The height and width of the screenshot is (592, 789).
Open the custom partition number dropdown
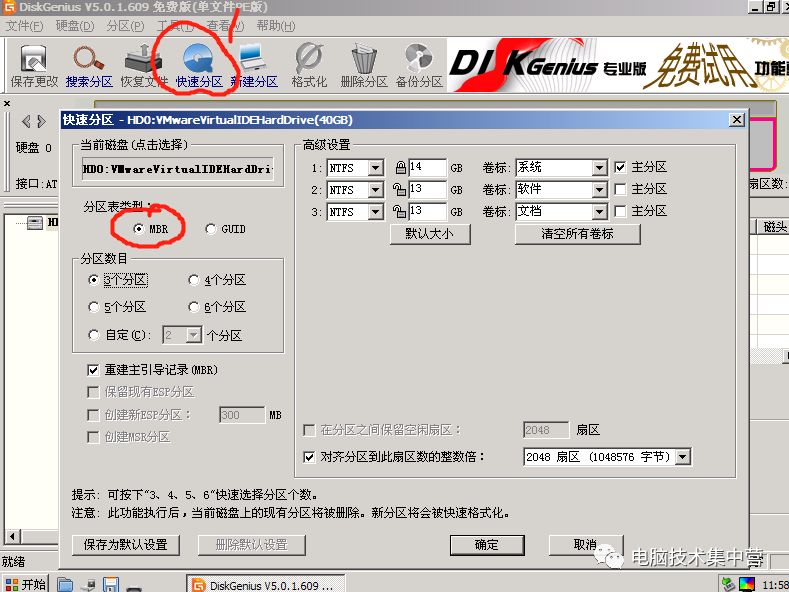tap(193, 335)
